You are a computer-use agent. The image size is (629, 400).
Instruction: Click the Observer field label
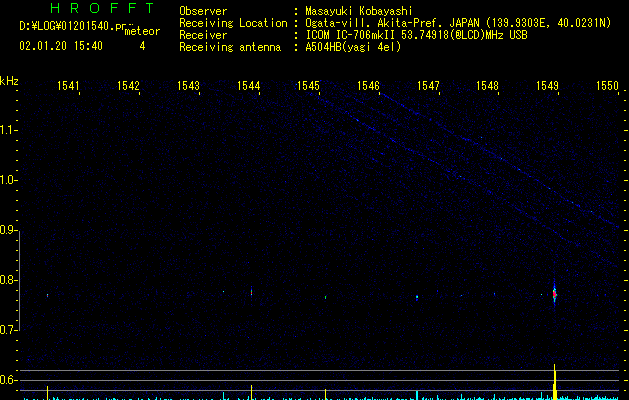(x=203, y=11)
